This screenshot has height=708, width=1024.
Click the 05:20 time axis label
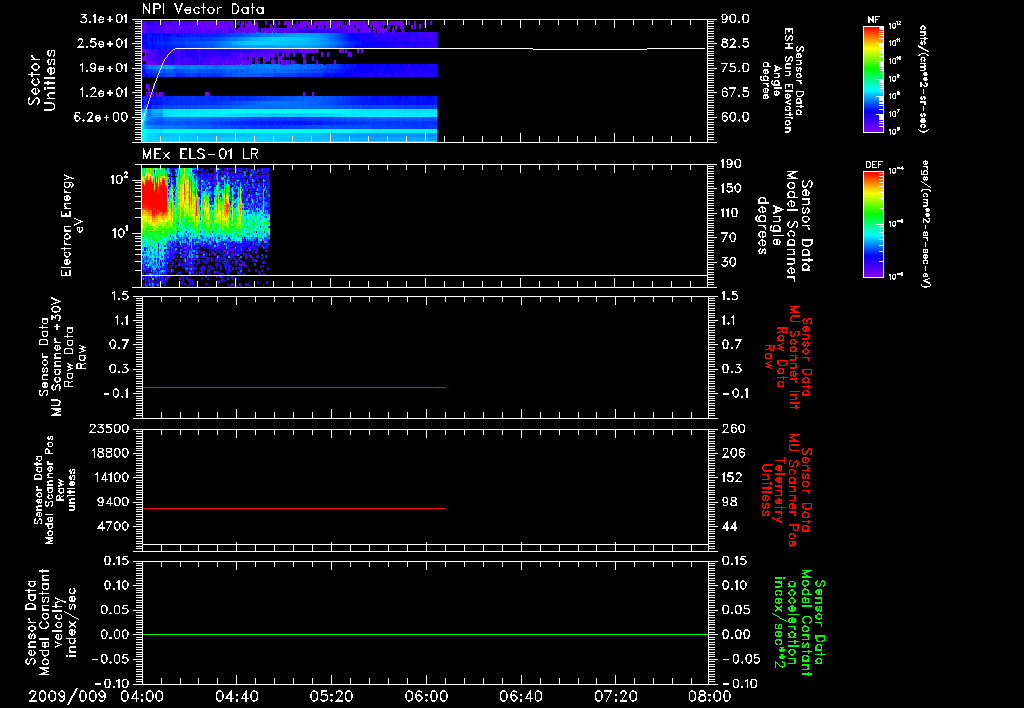click(331, 696)
